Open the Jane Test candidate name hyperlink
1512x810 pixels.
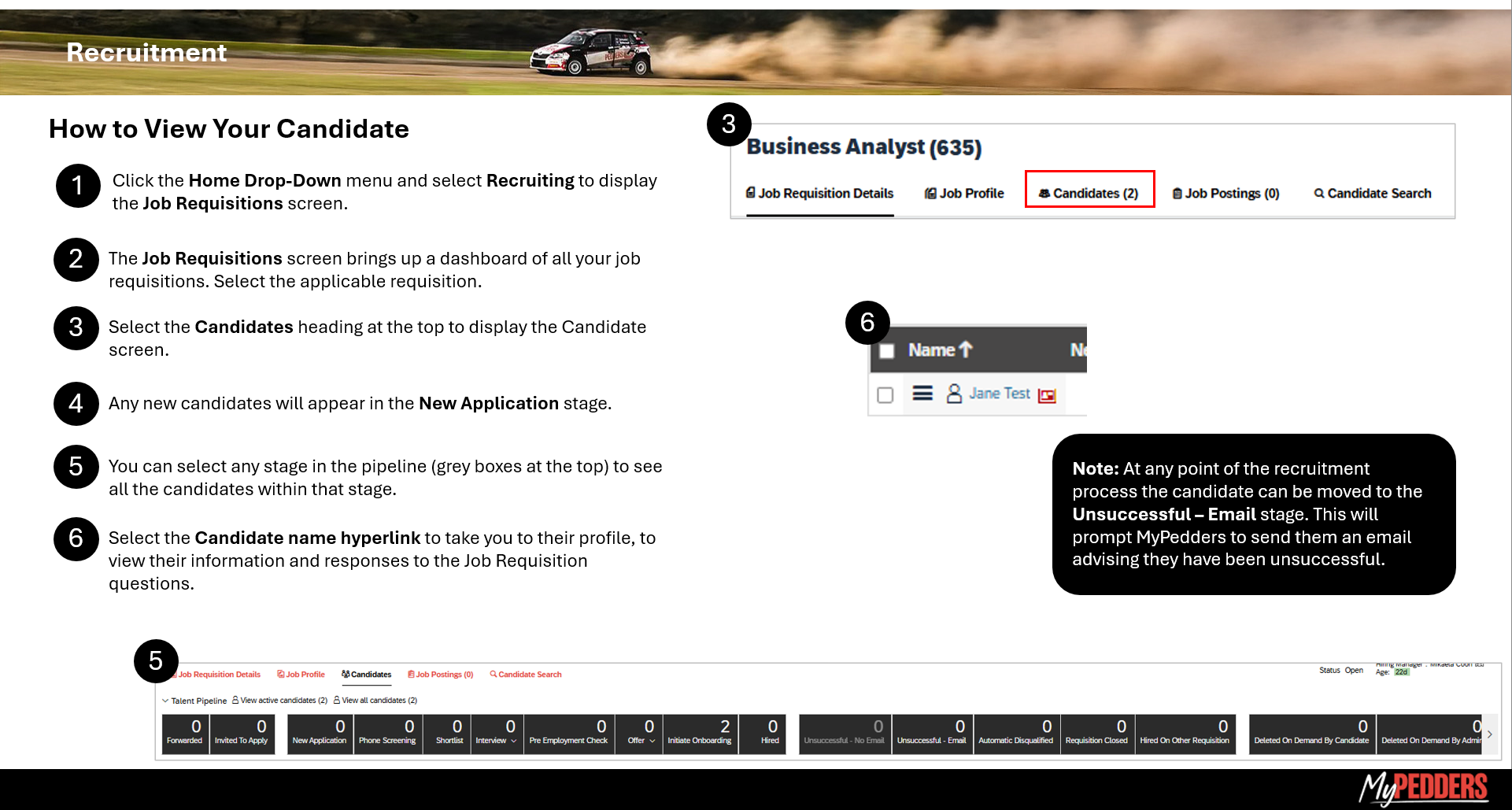999,393
